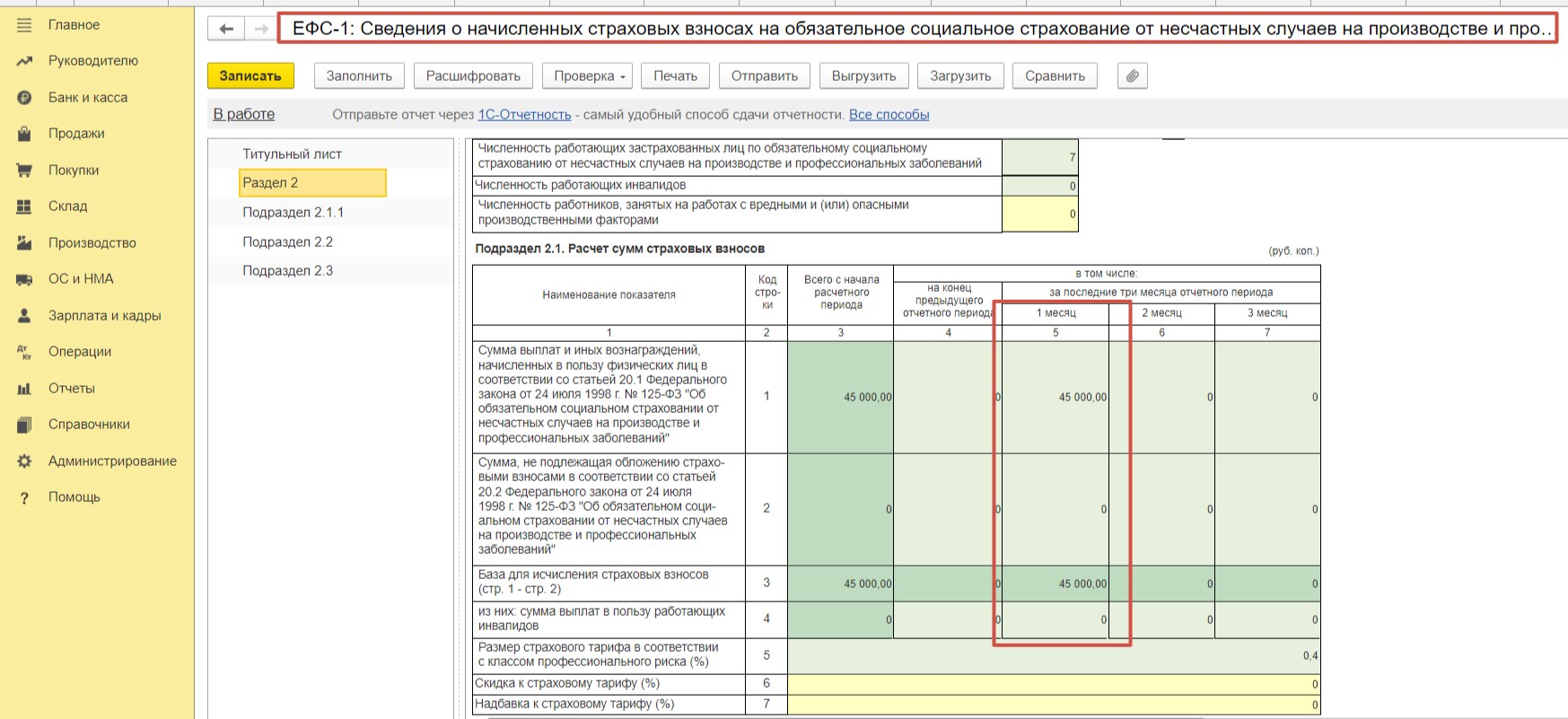Click the Операции icon
The image size is (1568, 719).
pos(24,352)
